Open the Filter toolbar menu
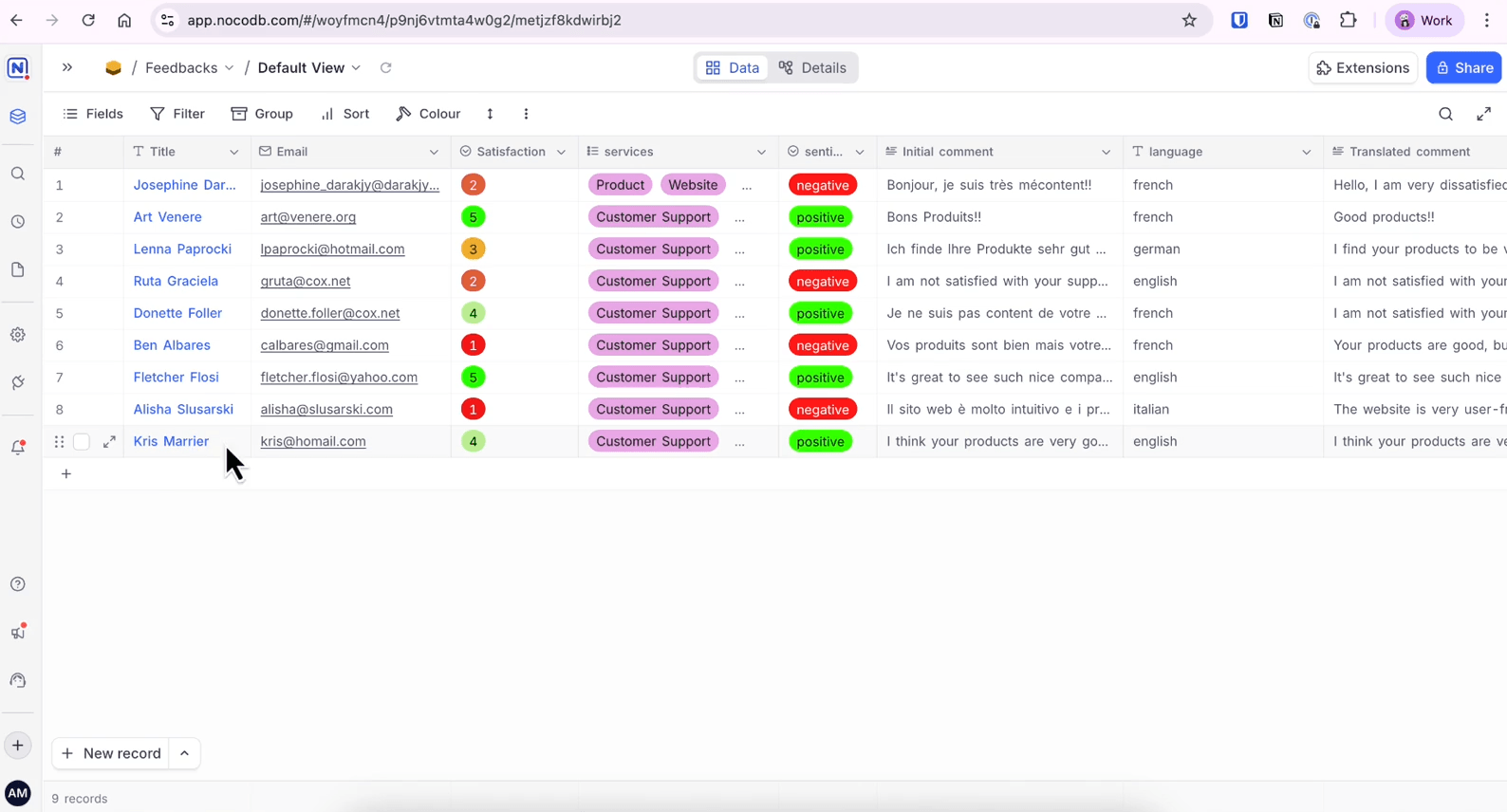 (177, 114)
